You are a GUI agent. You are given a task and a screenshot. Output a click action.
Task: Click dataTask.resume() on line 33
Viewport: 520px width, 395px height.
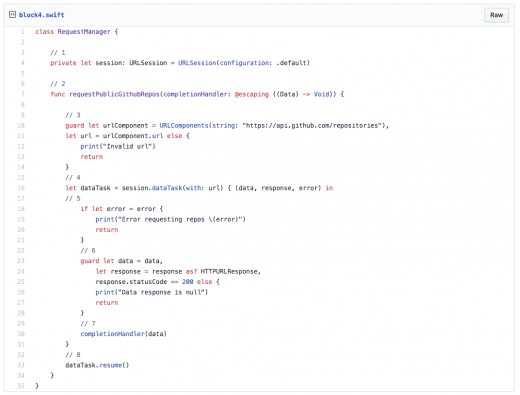pos(97,365)
